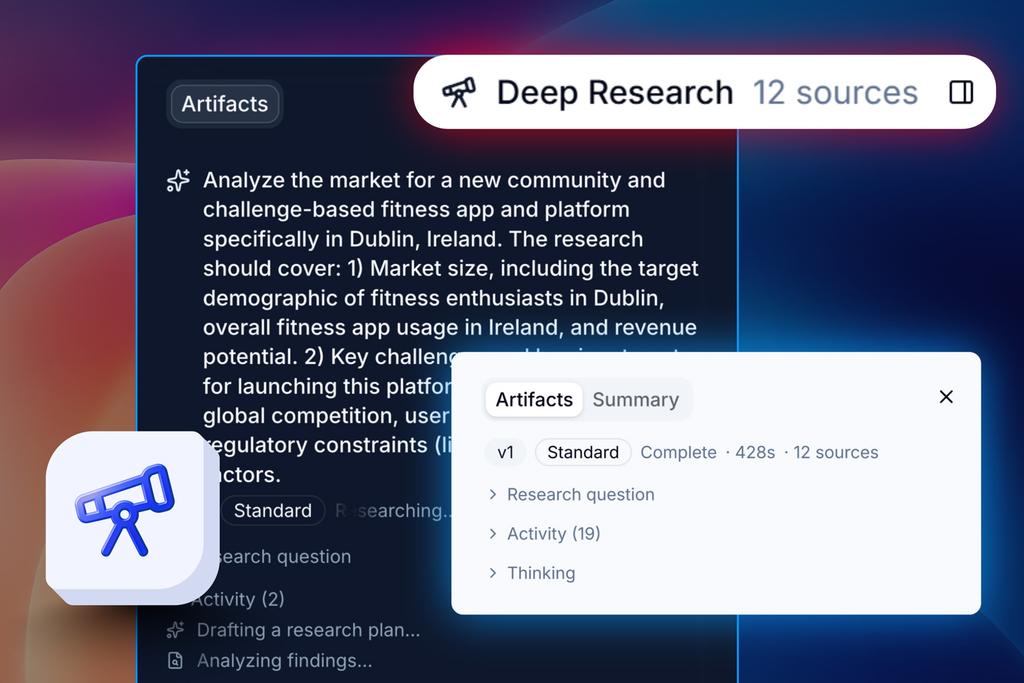Expand the Research question chevron in popup

[x=493, y=495]
